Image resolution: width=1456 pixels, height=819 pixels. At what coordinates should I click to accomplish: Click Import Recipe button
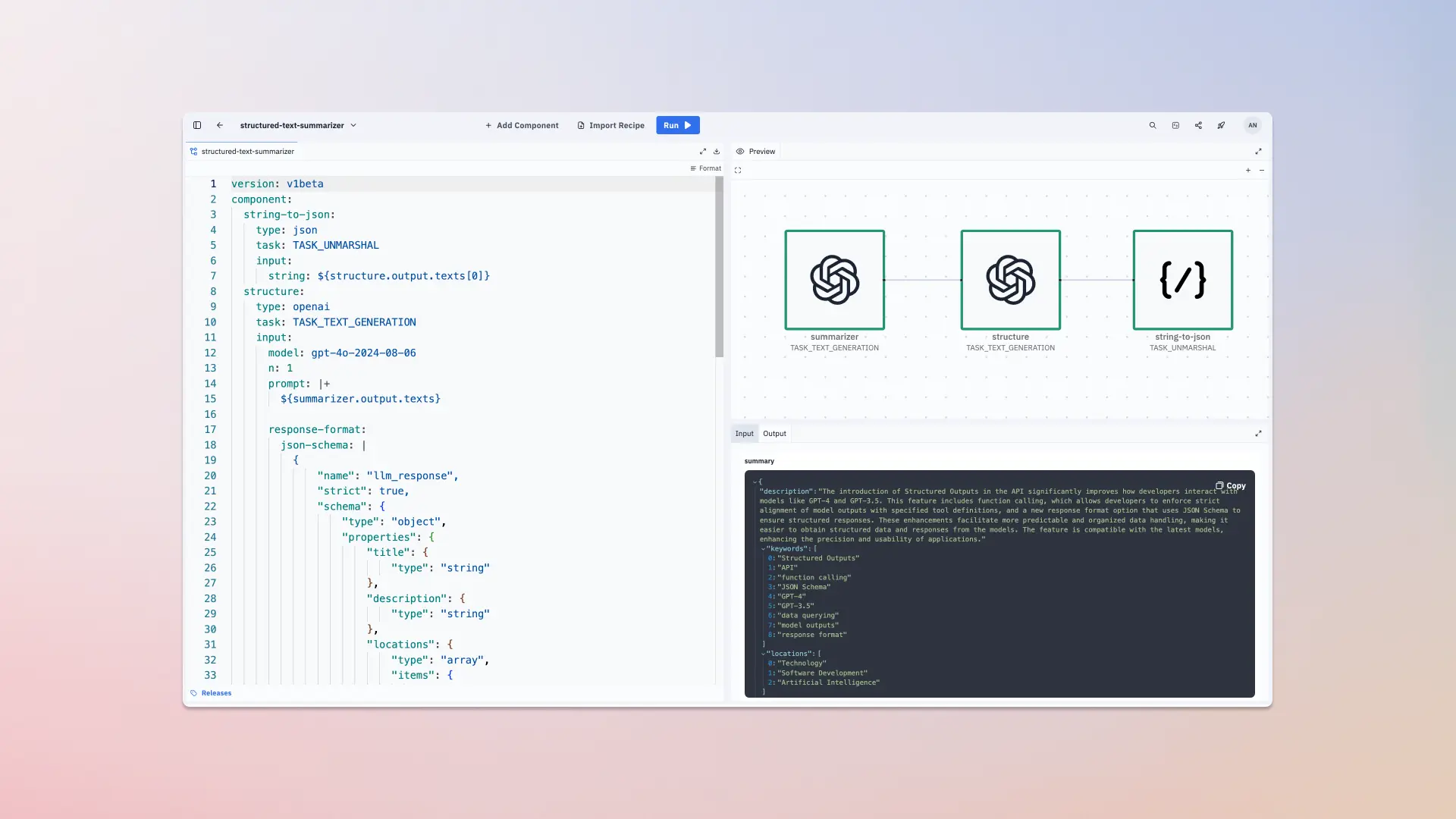(611, 125)
